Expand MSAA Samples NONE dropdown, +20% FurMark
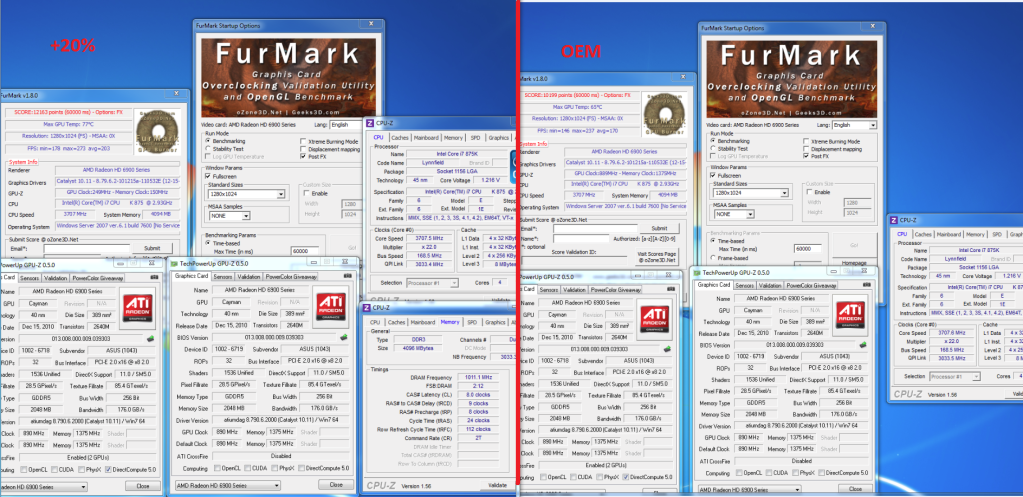Viewport: 1023px width, 497px height. pyautogui.click(x=228, y=215)
